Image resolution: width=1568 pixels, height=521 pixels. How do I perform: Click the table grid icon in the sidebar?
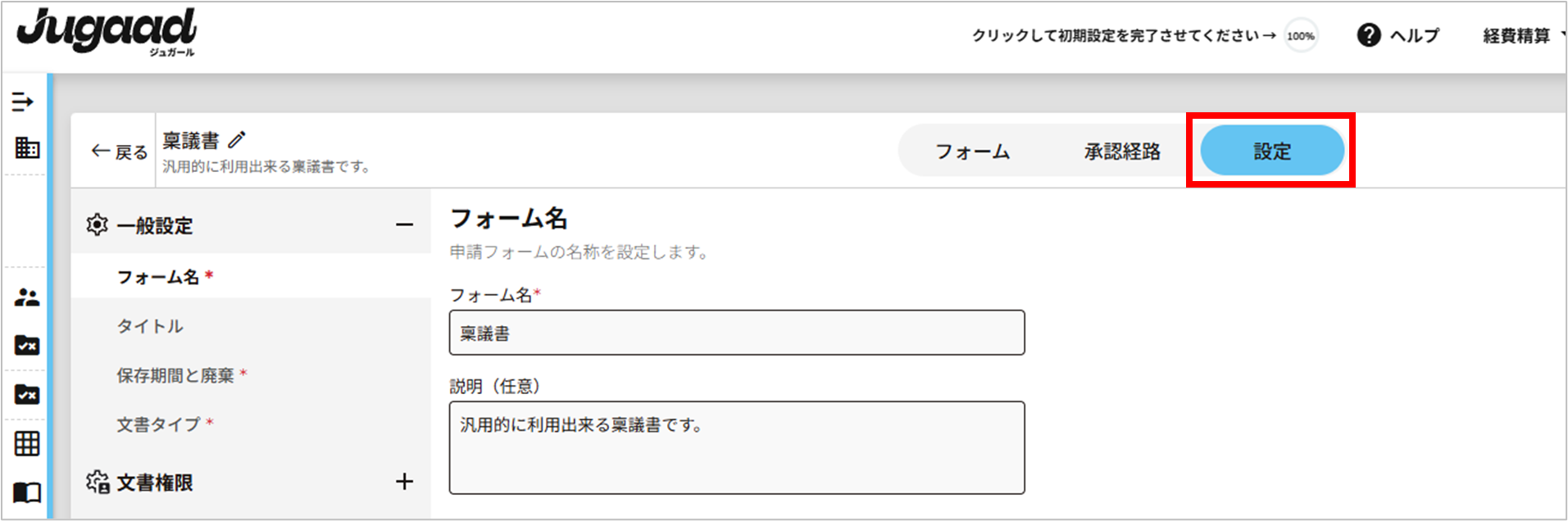(27, 444)
